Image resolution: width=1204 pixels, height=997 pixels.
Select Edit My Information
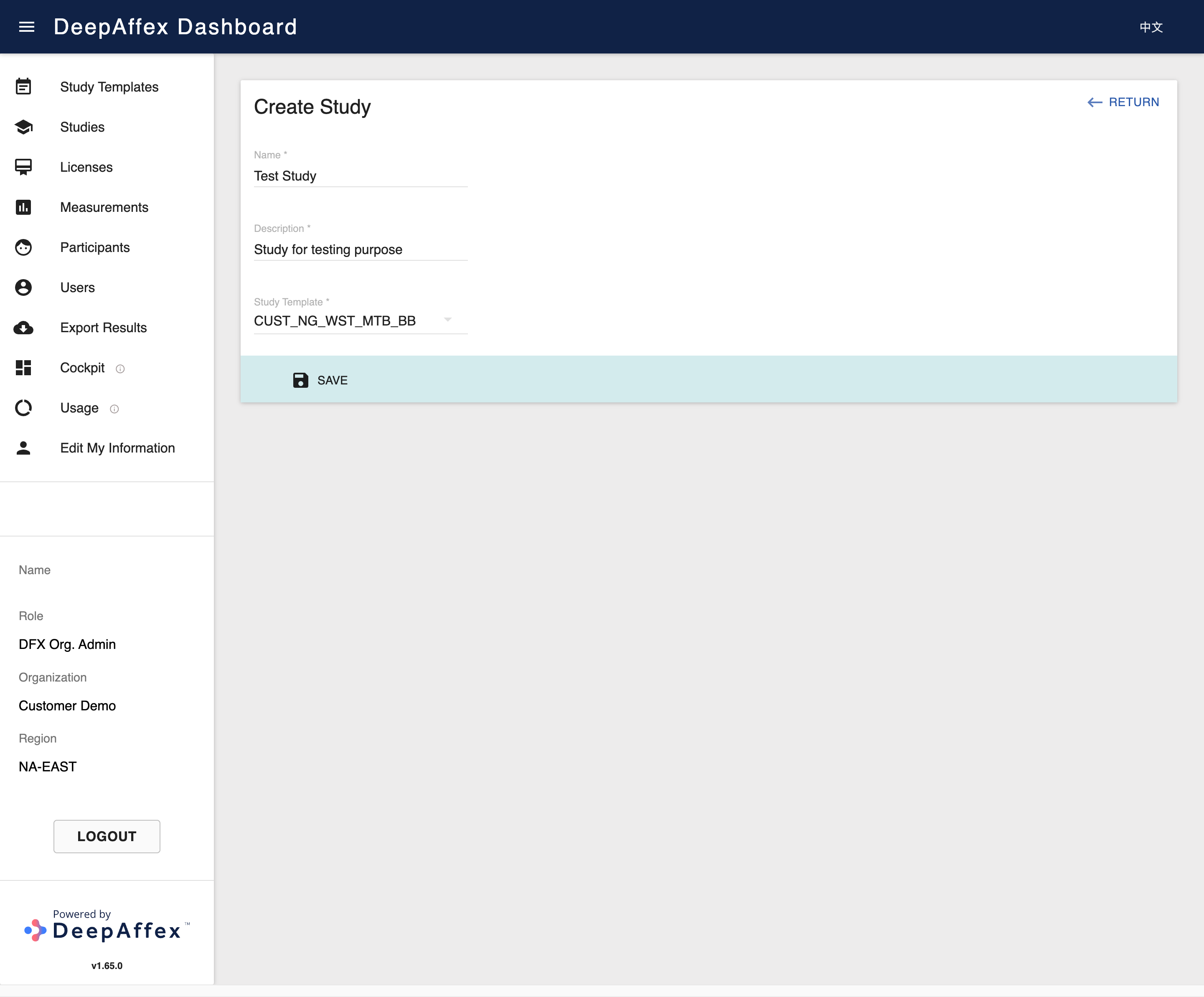pos(107,448)
